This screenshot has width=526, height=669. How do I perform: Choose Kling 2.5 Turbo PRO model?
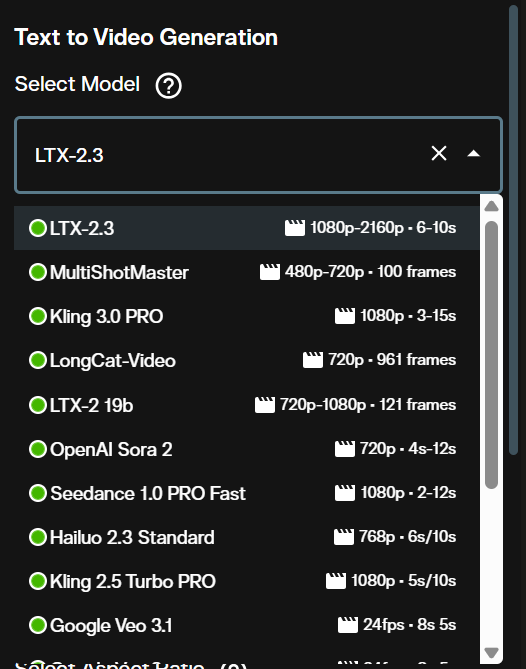click(247, 581)
